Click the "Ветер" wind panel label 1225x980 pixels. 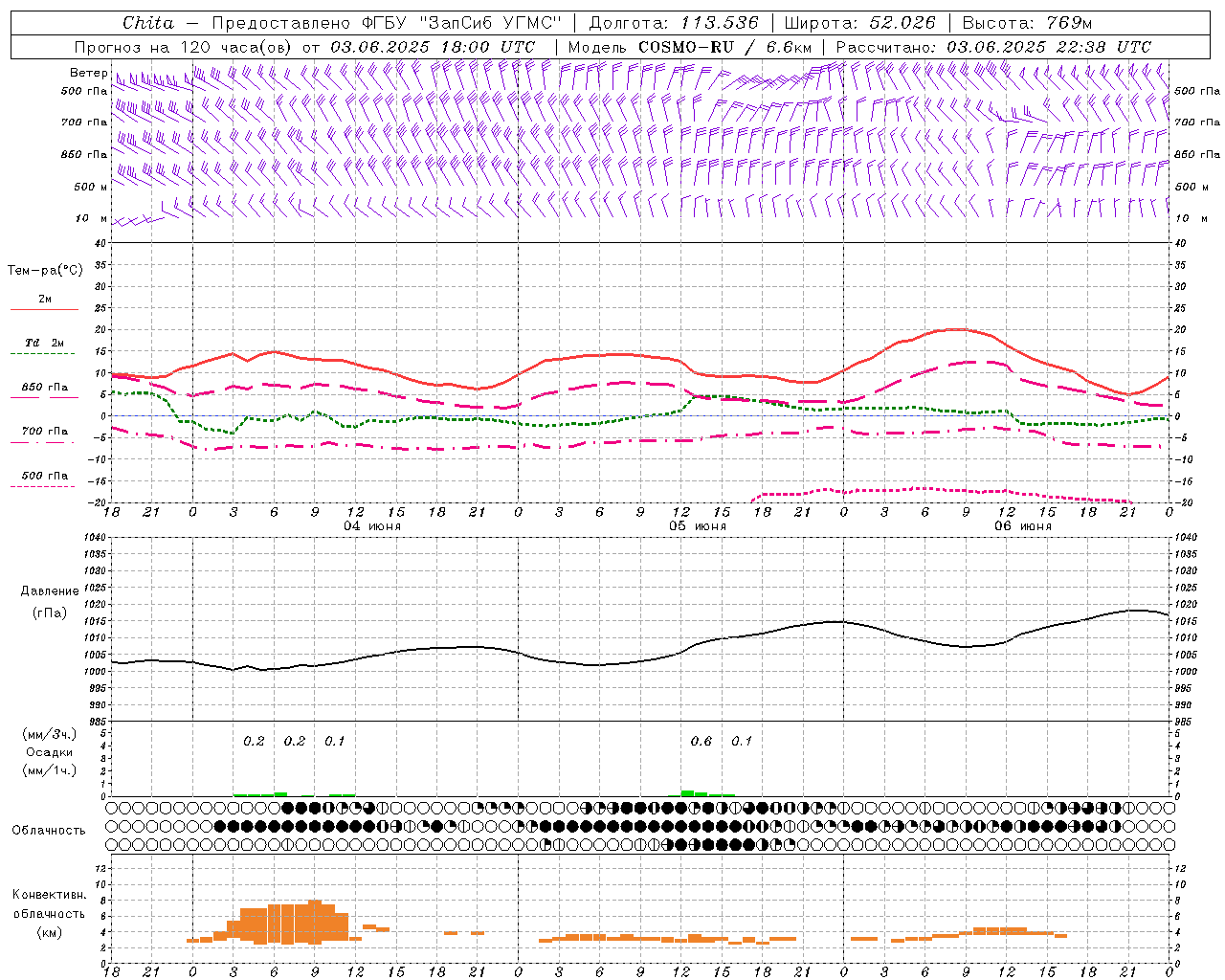(x=88, y=73)
